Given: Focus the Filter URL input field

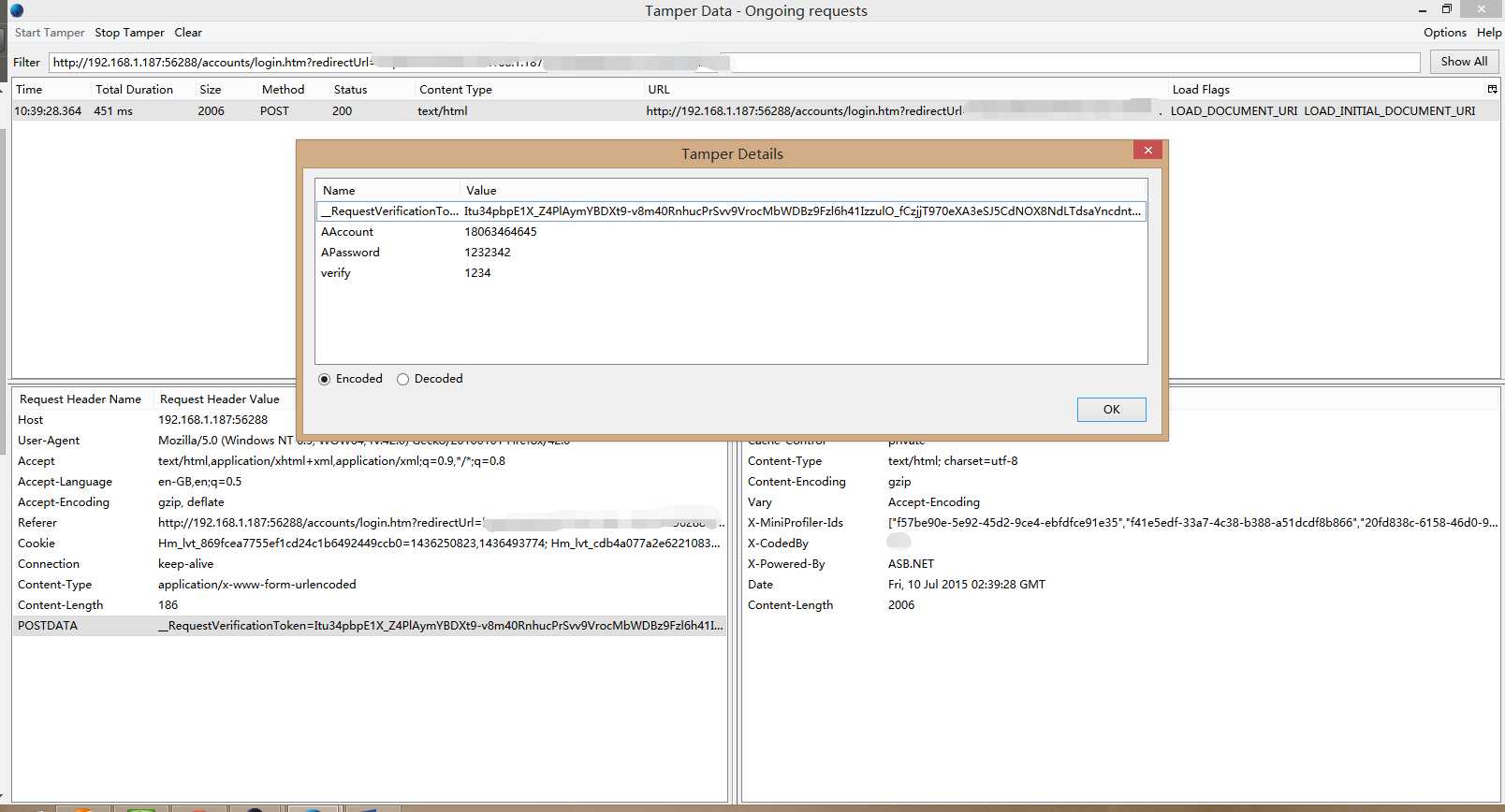Looking at the screenshot, I should [x=735, y=63].
